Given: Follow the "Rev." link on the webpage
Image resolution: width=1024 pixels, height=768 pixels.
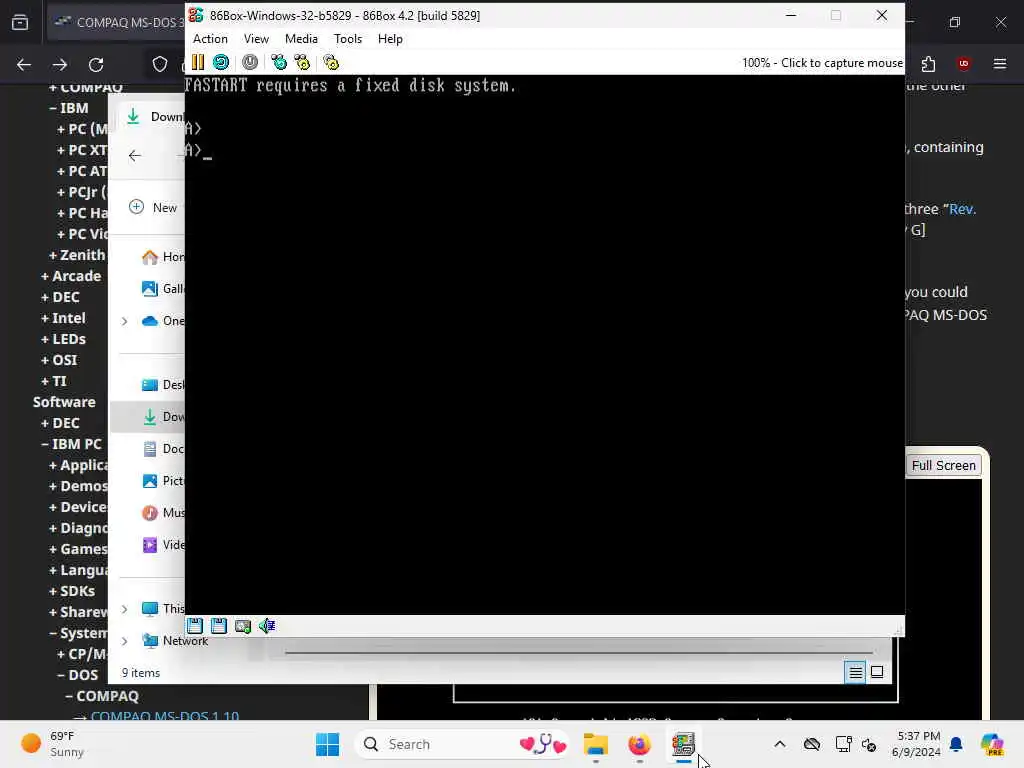Looking at the screenshot, I should tap(962, 209).
